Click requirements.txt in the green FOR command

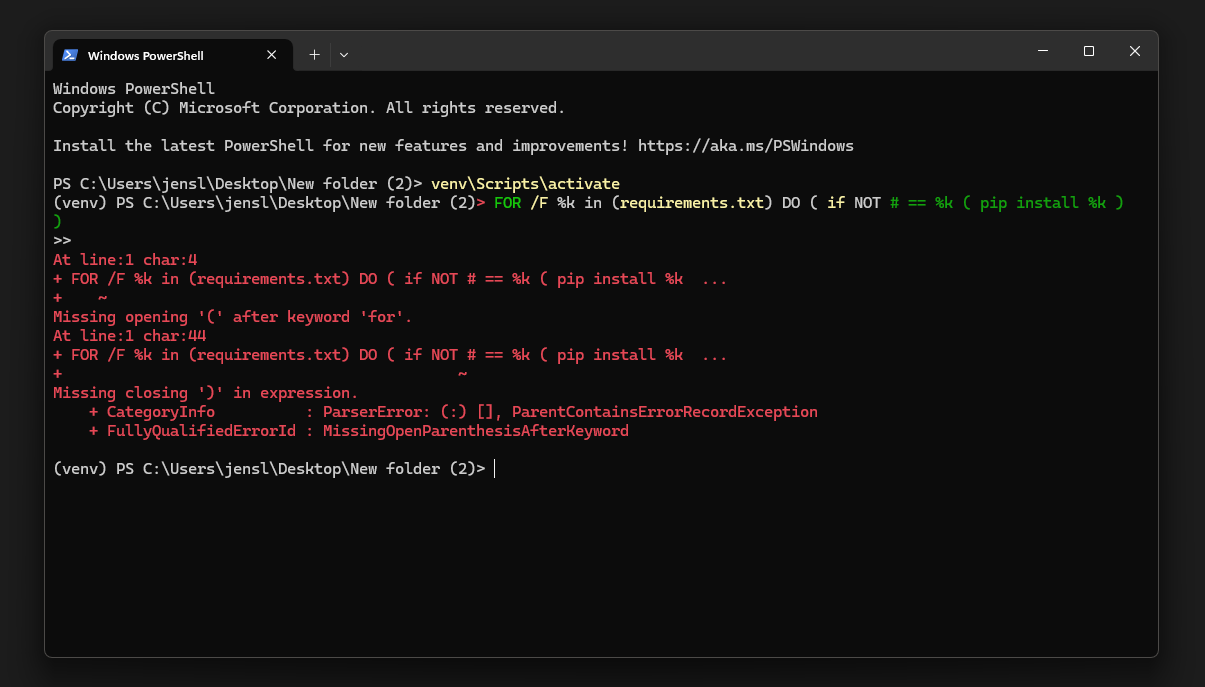[692, 203]
